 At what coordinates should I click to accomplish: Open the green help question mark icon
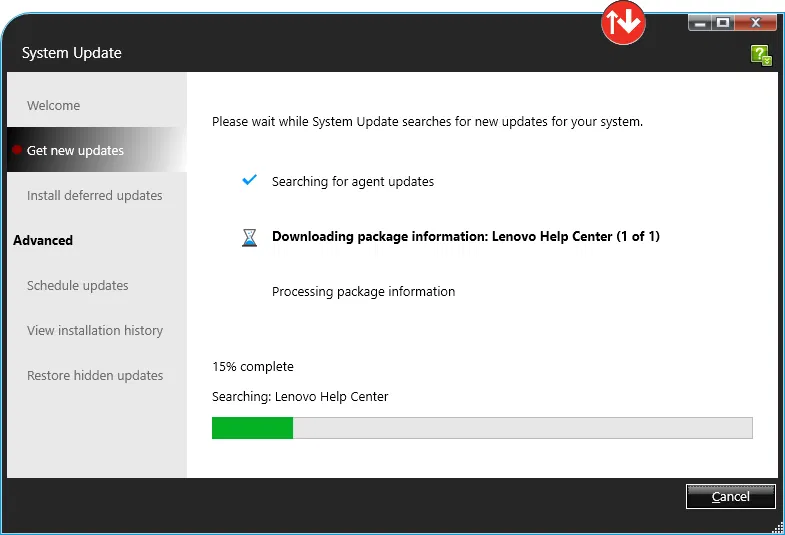point(761,55)
